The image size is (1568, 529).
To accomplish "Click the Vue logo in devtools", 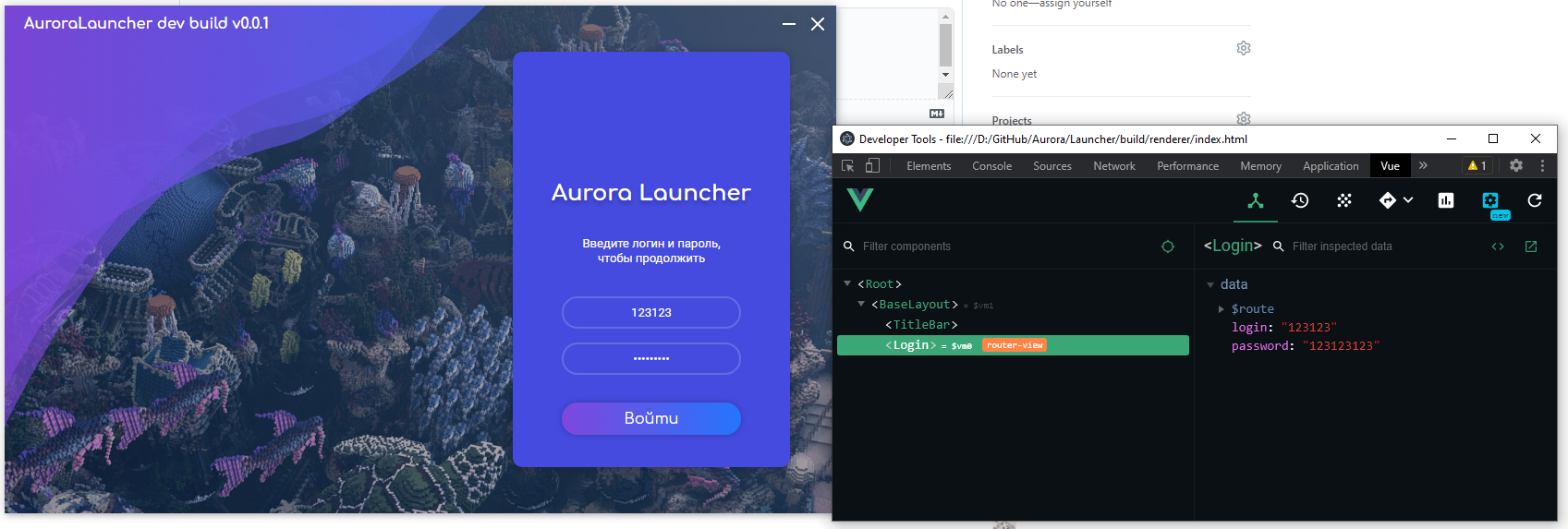I will (x=860, y=199).
